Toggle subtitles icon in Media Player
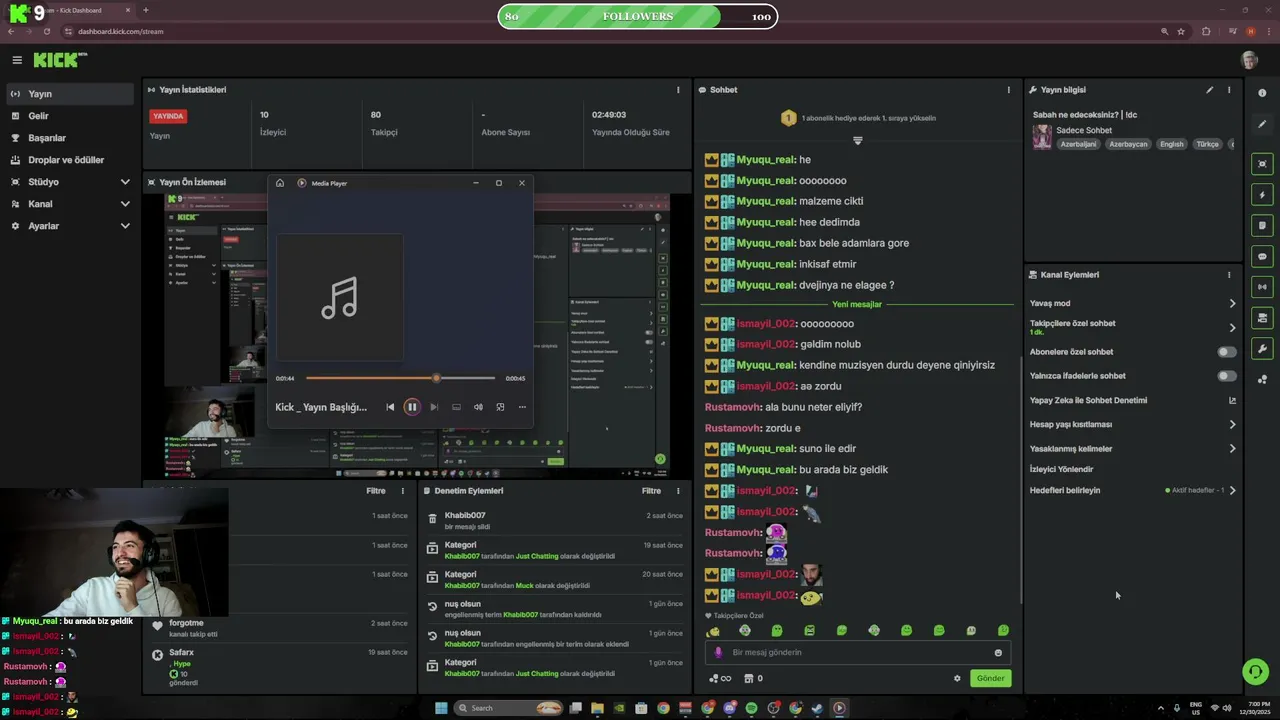Viewport: 1280px width, 720px height. coord(456,407)
